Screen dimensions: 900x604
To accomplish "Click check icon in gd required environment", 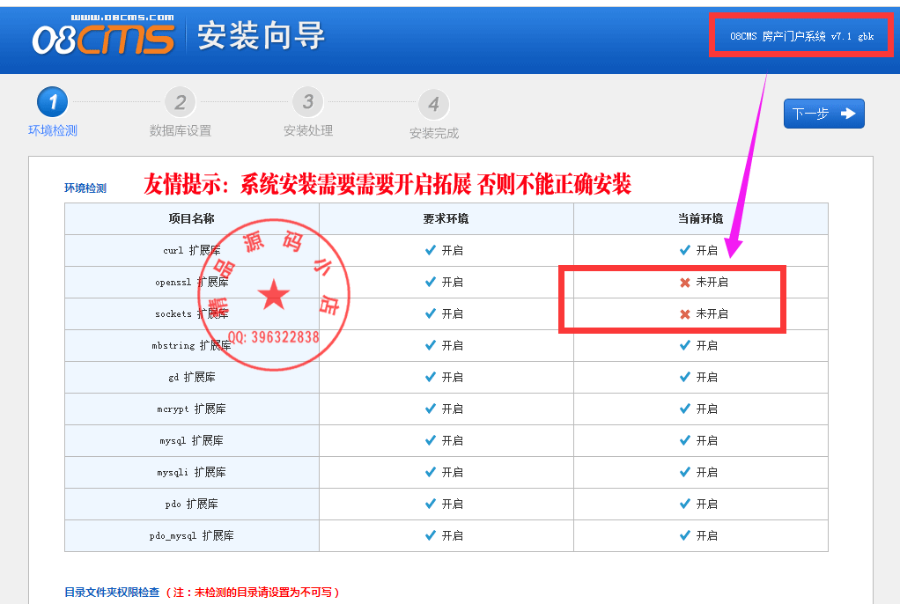I will [430, 377].
